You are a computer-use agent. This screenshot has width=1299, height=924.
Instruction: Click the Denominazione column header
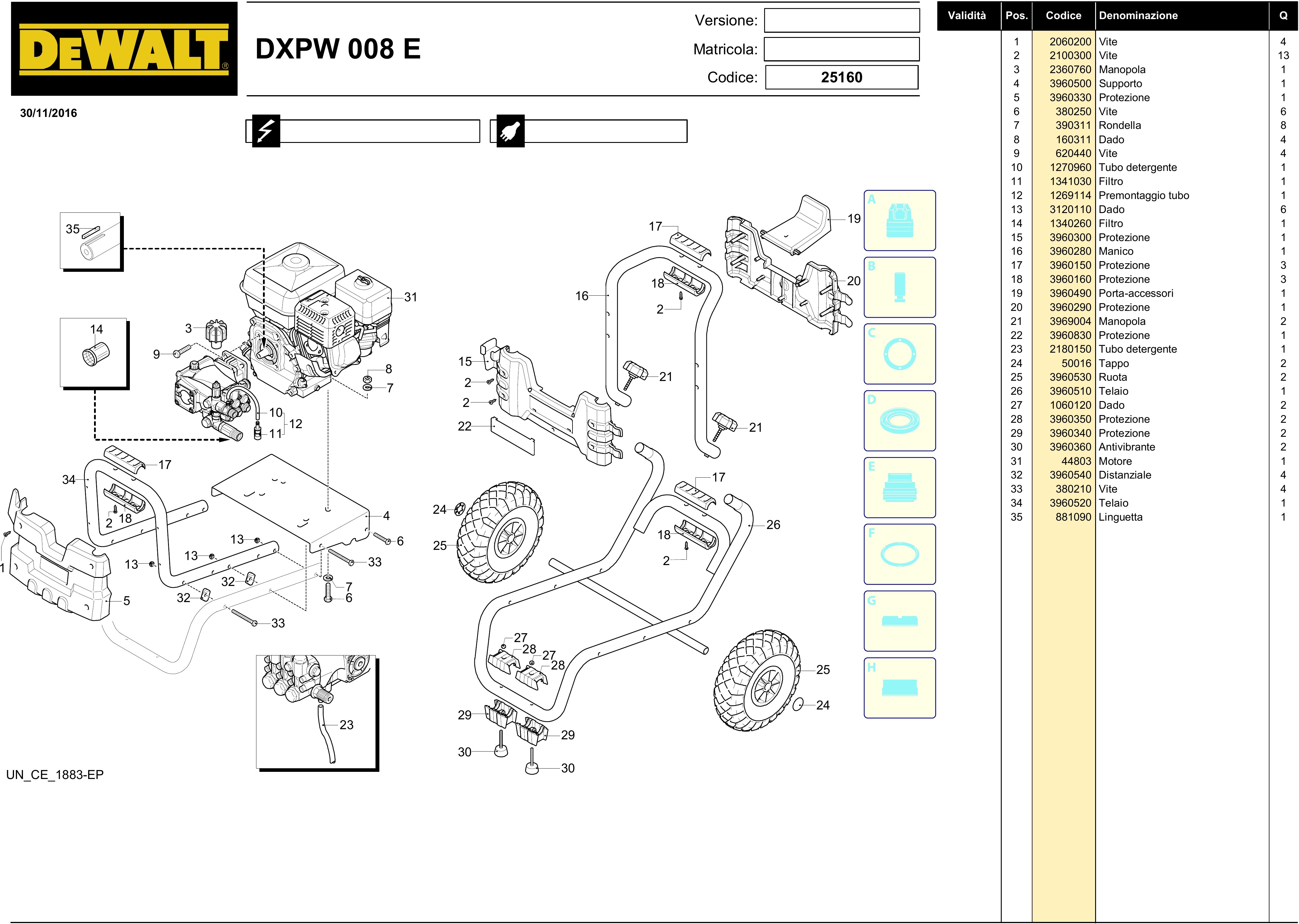1138,15
